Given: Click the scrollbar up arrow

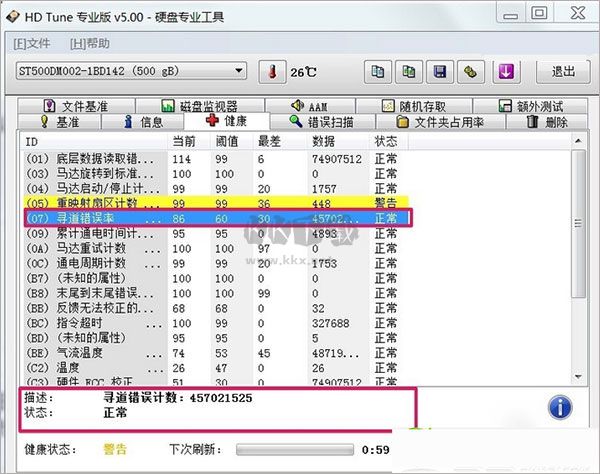Looking at the screenshot, I should coord(578,141).
